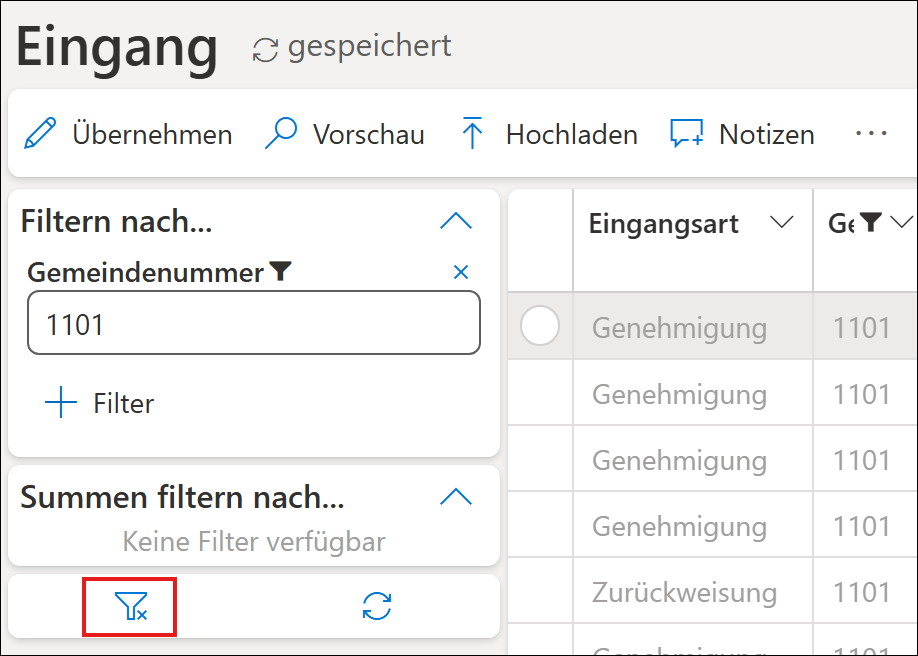Select the first Genehmigung row radio button
Viewport: 918px width, 656px height.
(540, 326)
